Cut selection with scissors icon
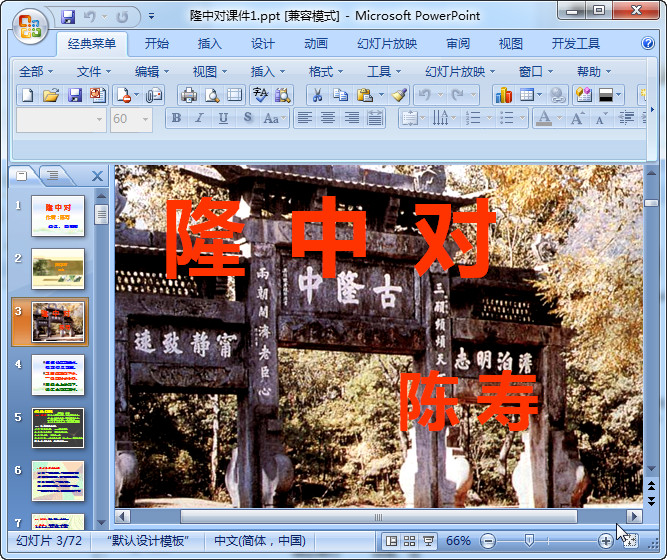This screenshot has height=560, width=667. pyautogui.click(x=317, y=95)
